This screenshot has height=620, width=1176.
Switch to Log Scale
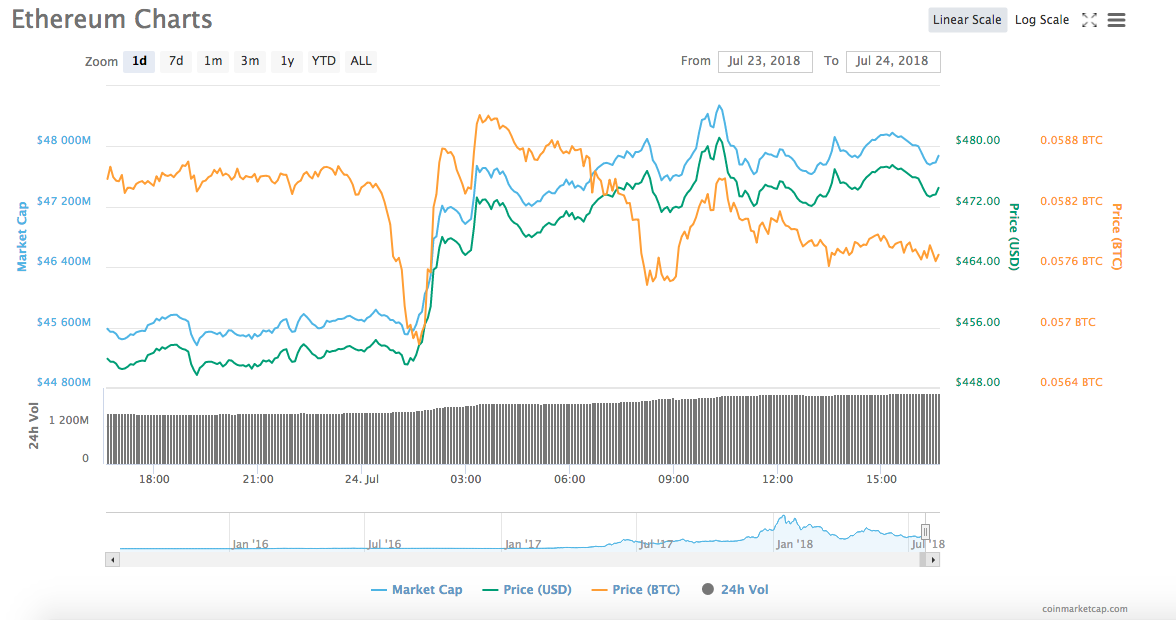[1041, 20]
